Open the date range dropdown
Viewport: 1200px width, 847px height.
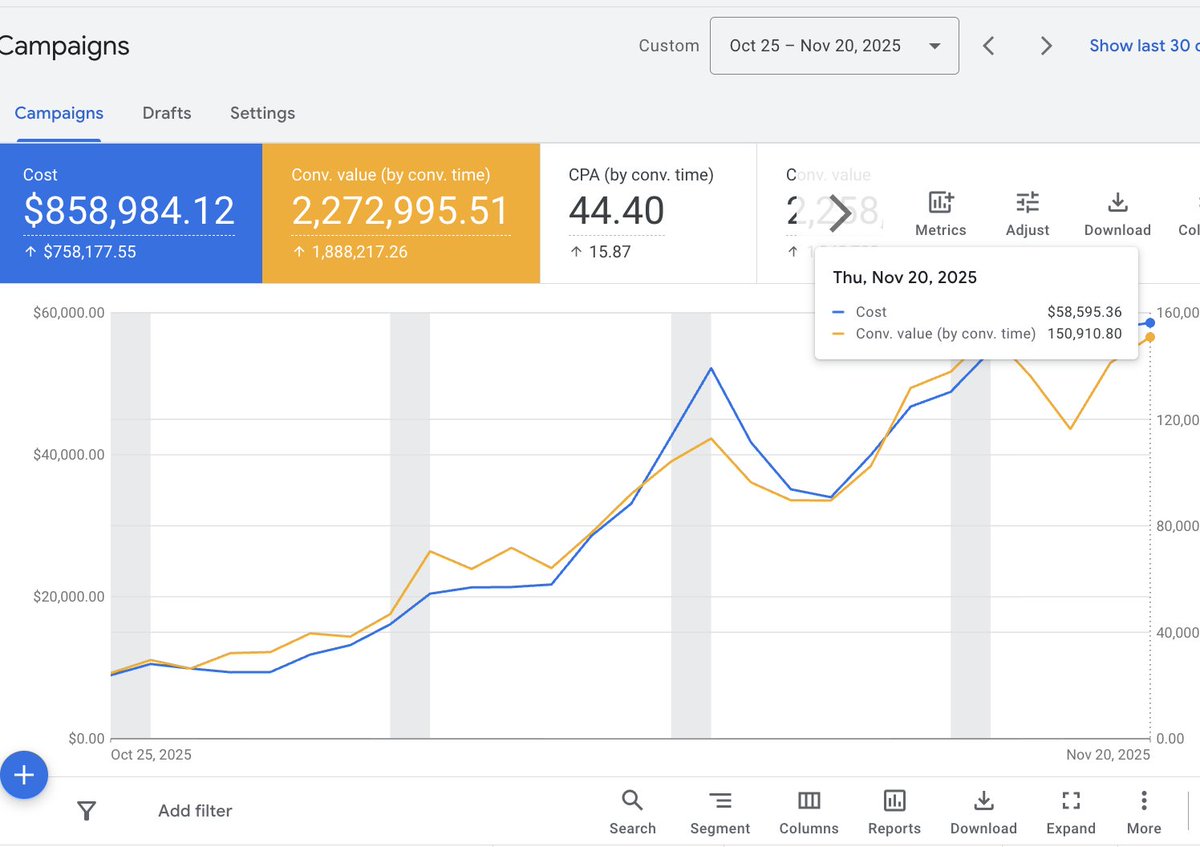point(834,45)
